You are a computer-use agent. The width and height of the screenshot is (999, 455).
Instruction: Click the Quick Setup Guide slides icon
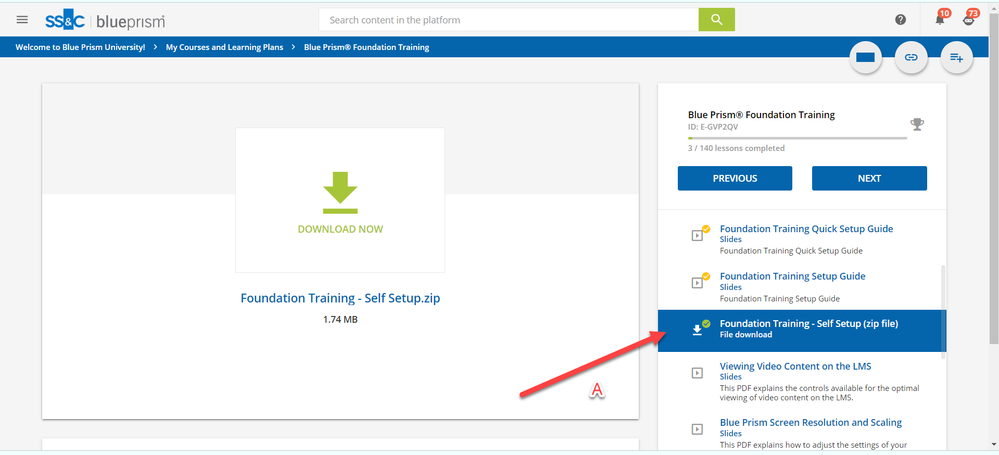point(698,235)
